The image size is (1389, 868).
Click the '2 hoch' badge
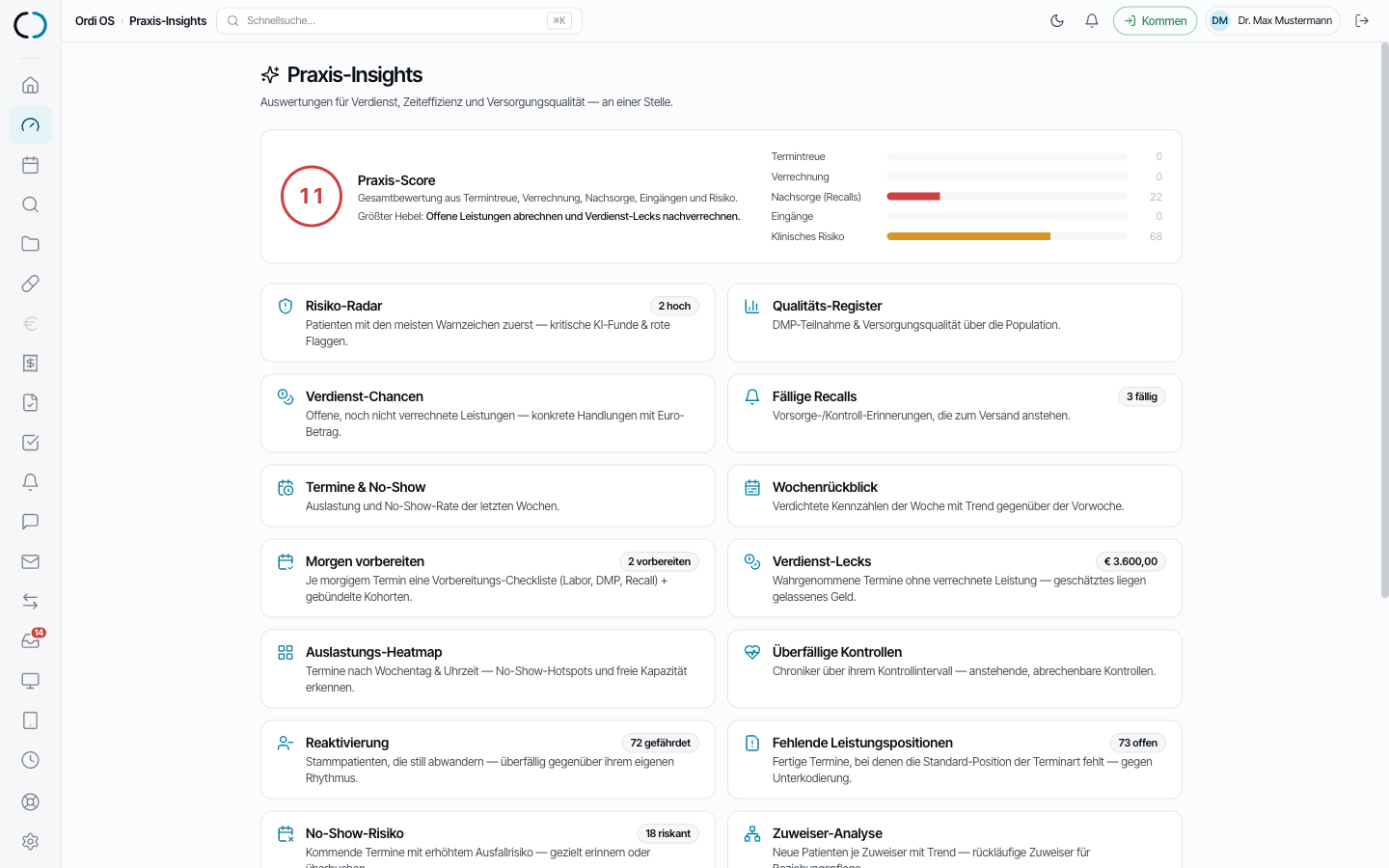[x=674, y=306]
